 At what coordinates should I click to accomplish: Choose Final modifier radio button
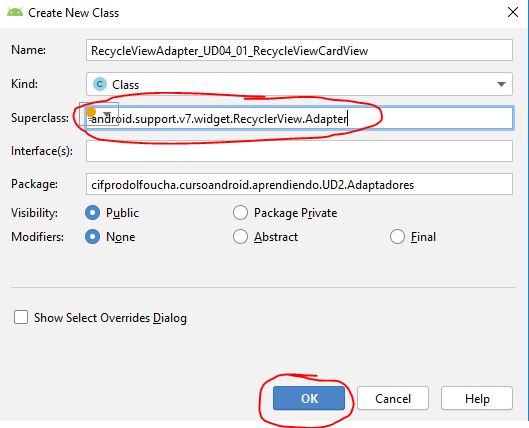[397, 237]
